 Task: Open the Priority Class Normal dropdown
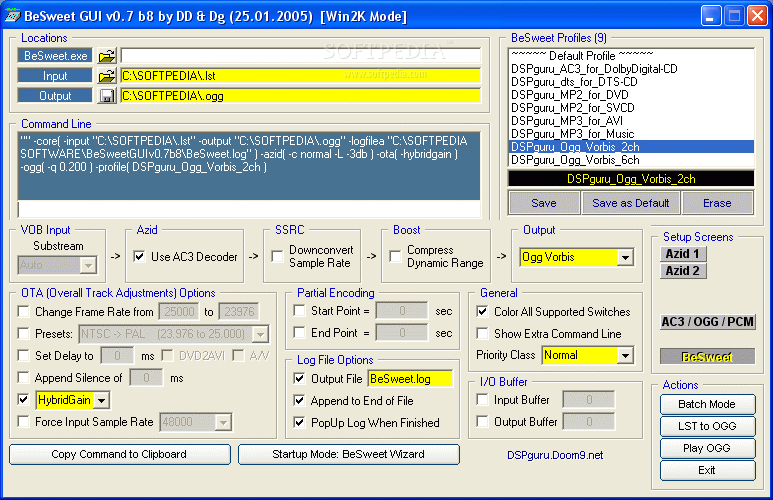[x=625, y=356]
